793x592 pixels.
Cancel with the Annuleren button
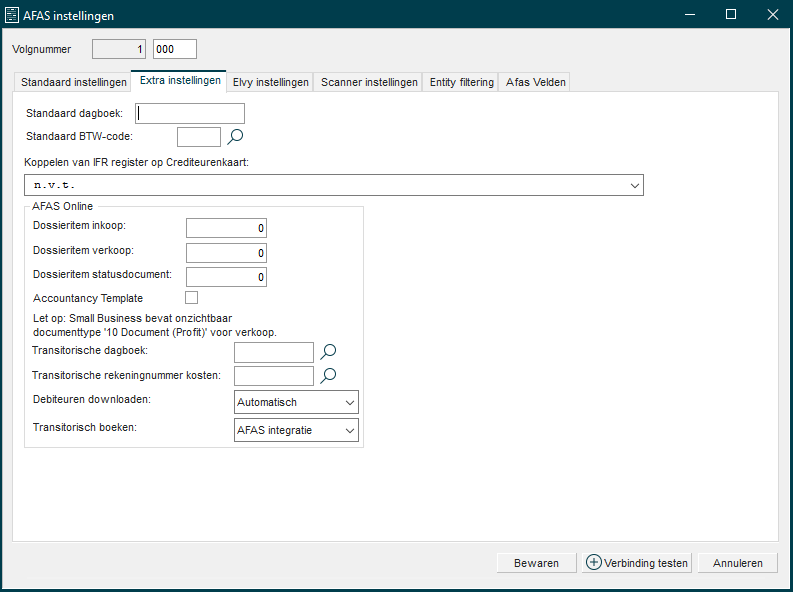[x=737, y=563]
